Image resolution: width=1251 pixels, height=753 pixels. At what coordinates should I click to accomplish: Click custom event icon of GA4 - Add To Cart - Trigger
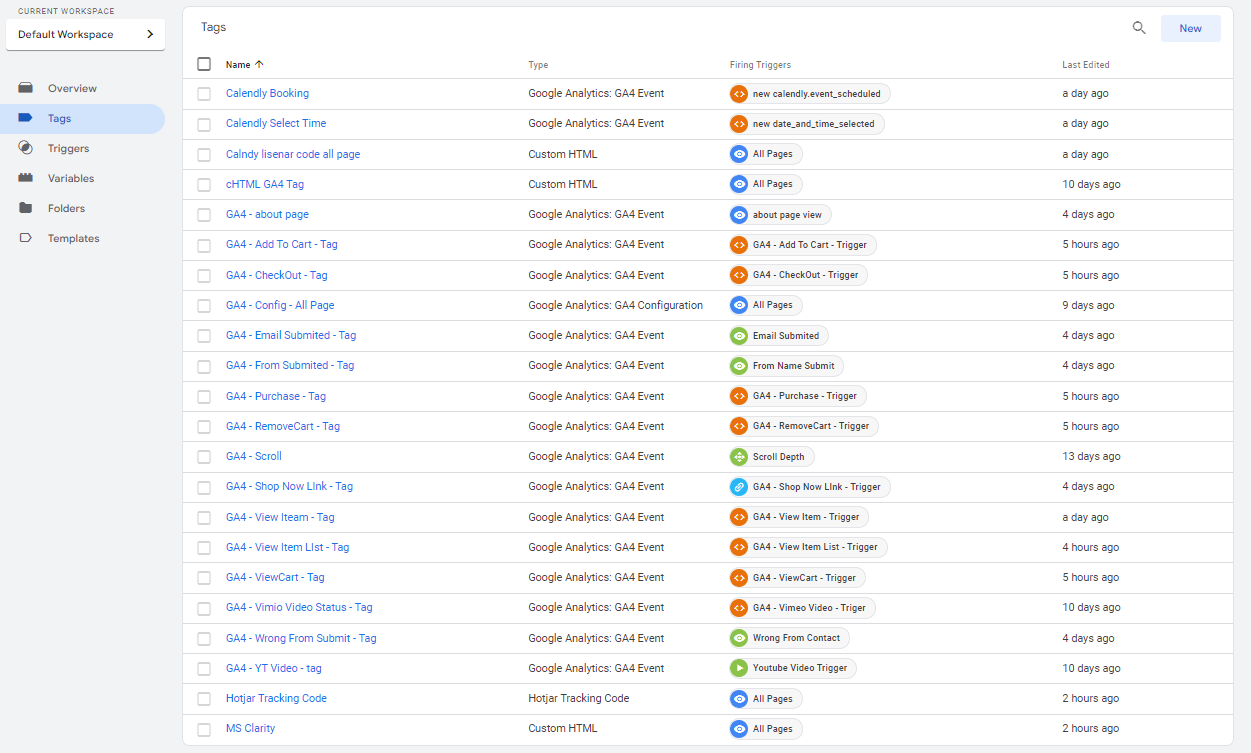[739, 245]
